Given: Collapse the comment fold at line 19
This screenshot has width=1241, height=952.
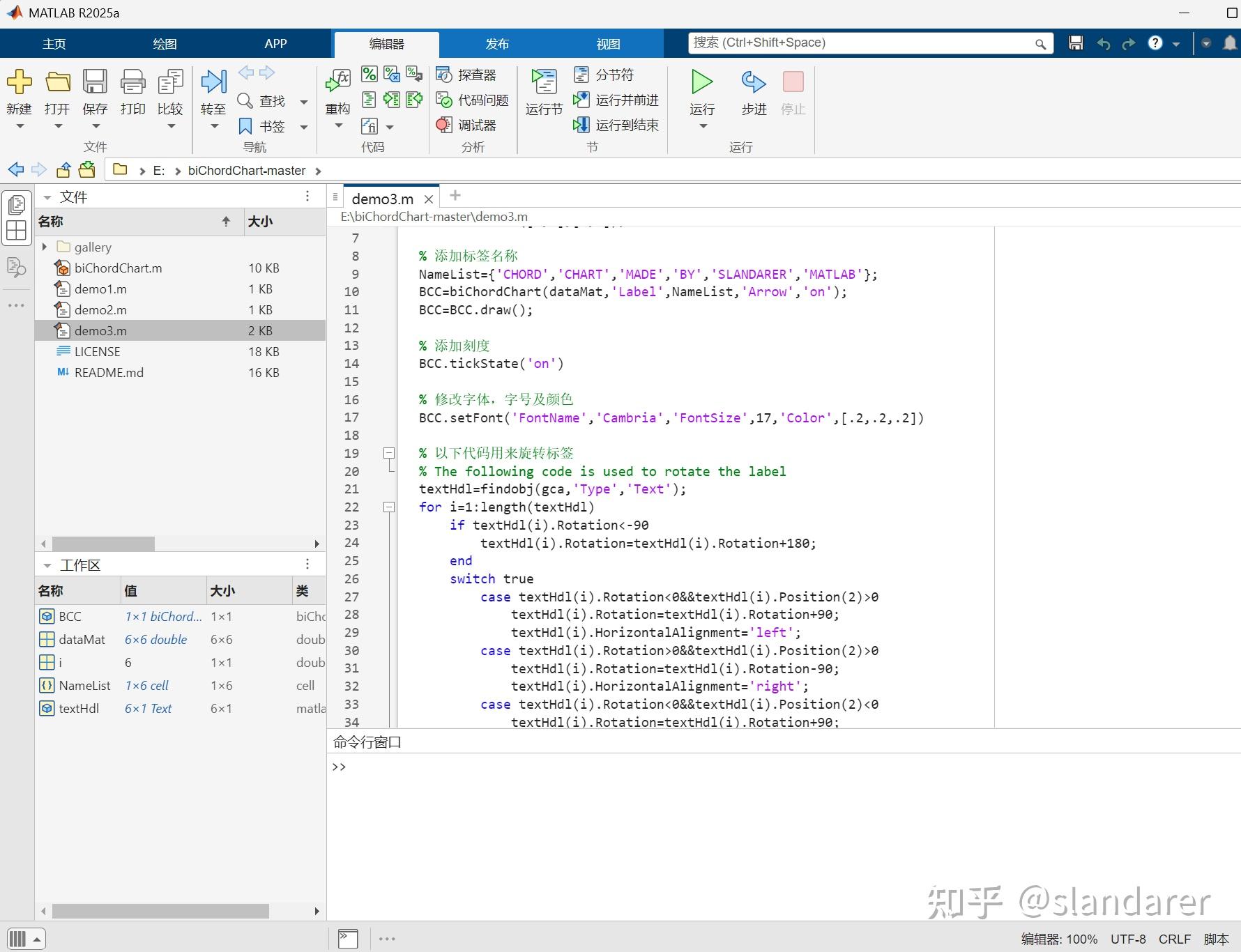Looking at the screenshot, I should pyautogui.click(x=389, y=454).
